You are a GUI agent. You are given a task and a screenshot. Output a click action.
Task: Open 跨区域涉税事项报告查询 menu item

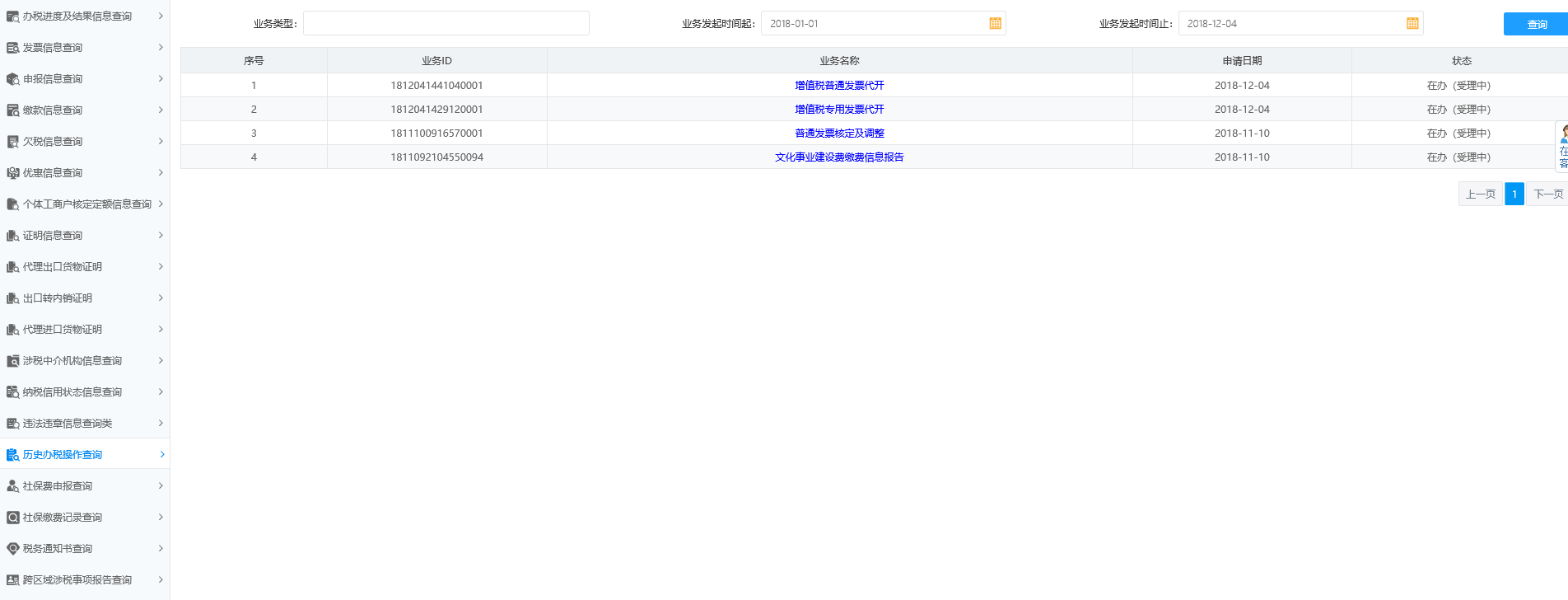tap(77, 580)
